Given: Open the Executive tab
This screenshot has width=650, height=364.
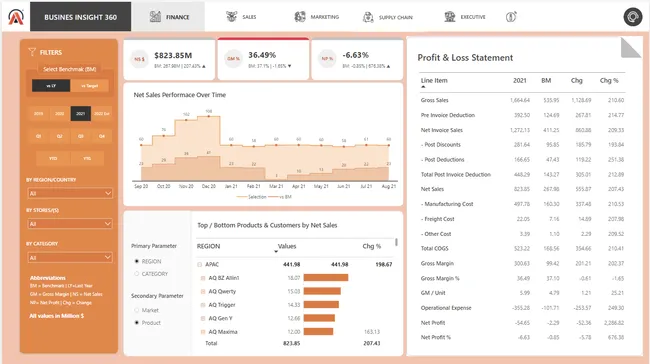Looking at the screenshot, I should pos(465,17).
